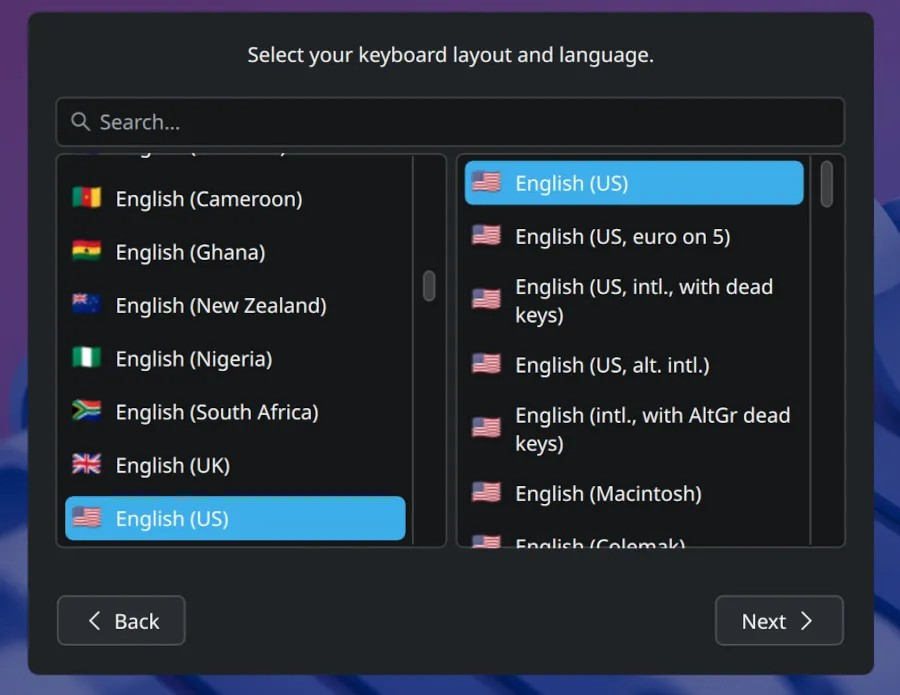Click the magnifying glass search icon
Viewport: 900px width, 695px height.
coord(80,121)
